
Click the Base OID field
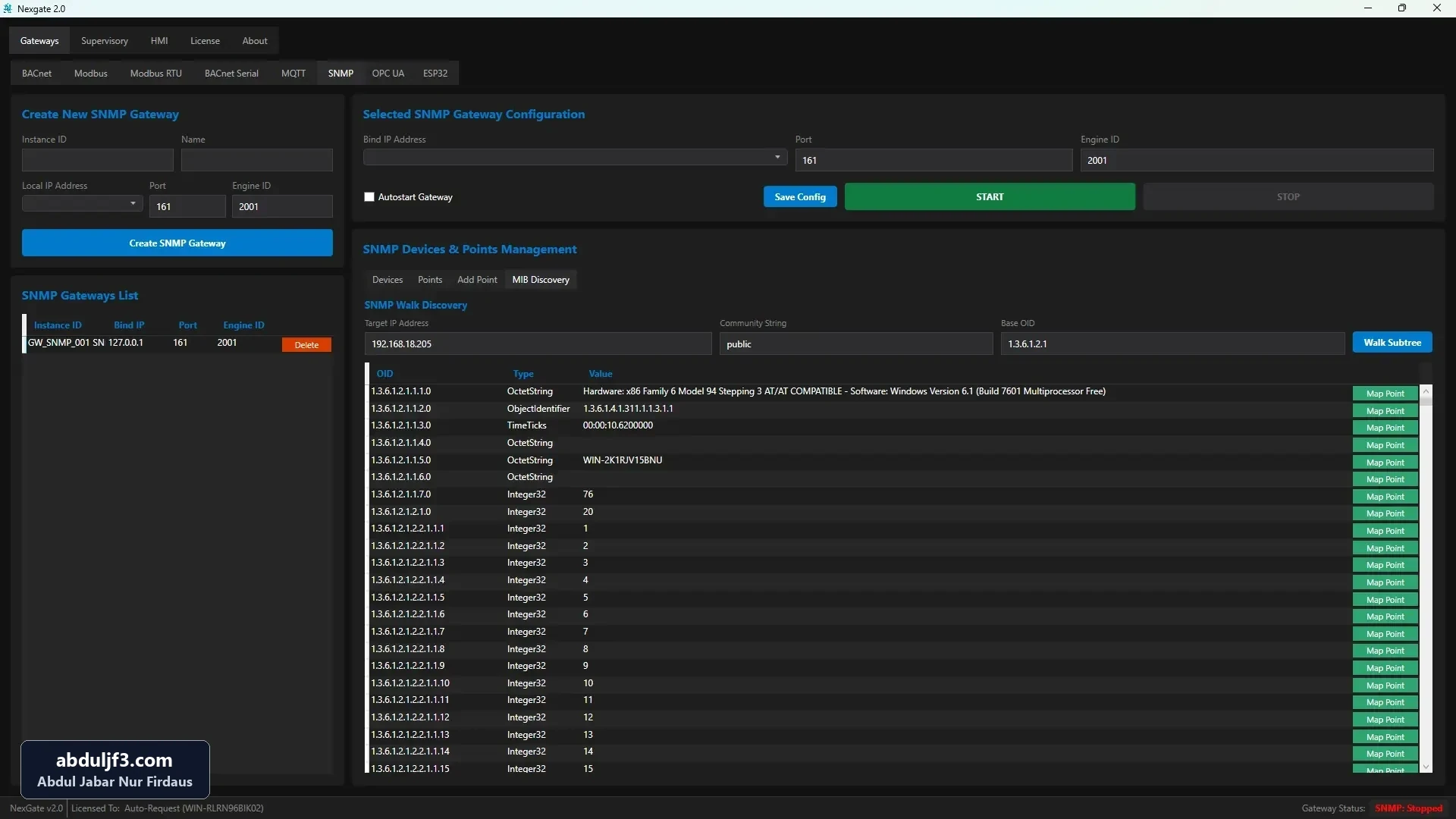point(1172,344)
